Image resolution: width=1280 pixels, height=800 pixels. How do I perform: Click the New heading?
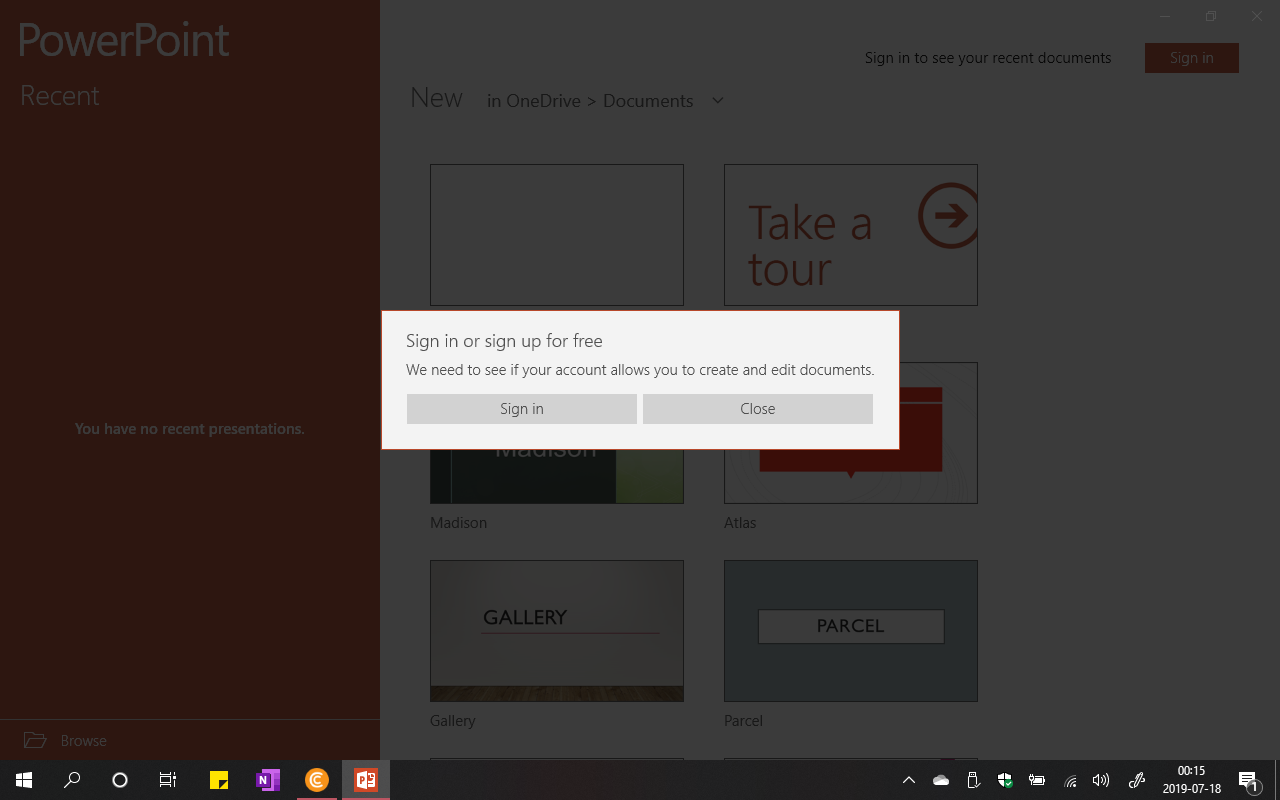436,98
